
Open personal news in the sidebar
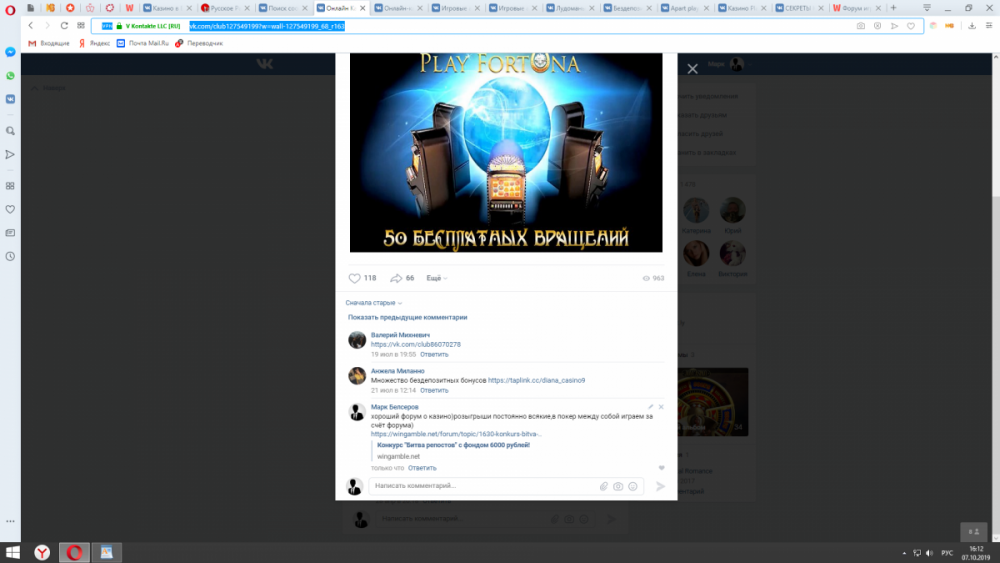click(x=10, y=233)
